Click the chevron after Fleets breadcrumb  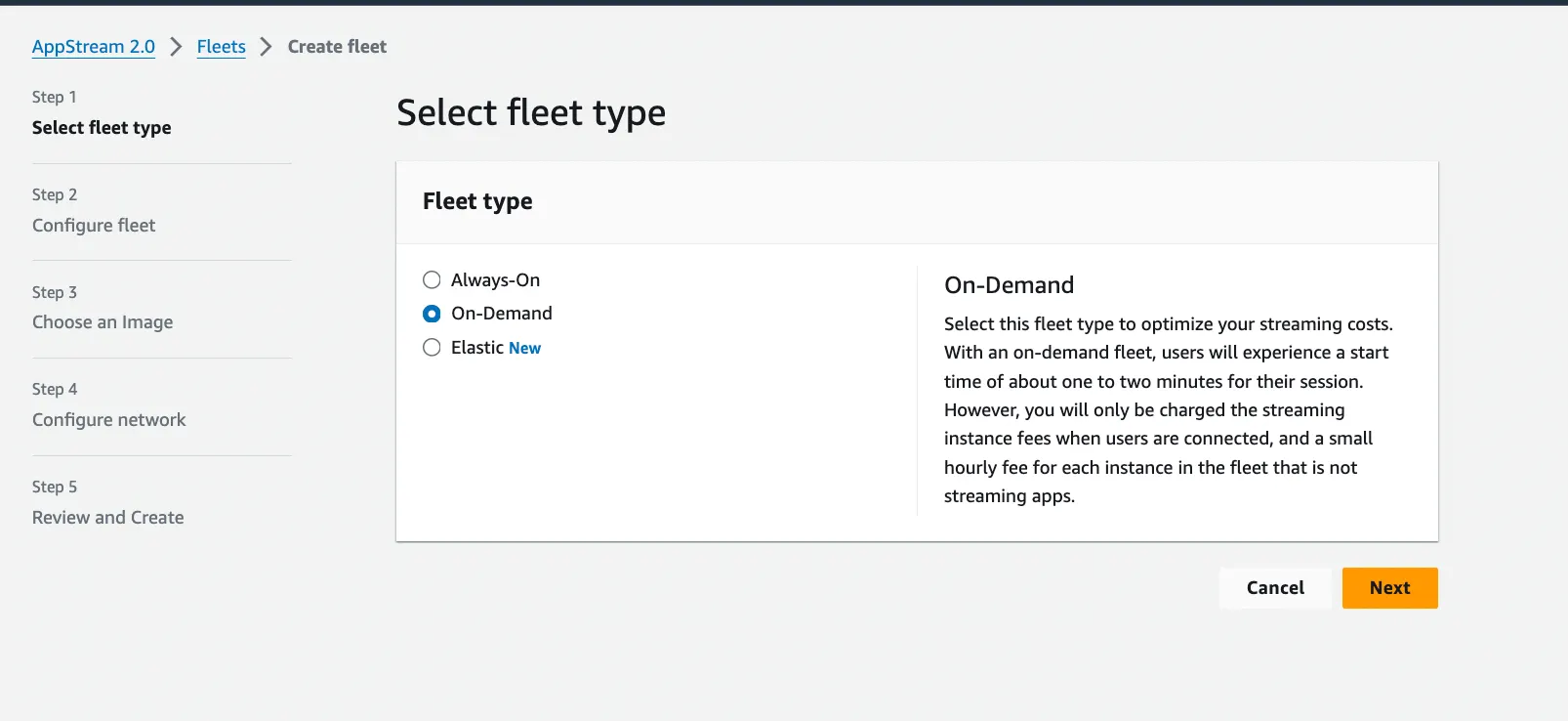[x=266, y=47]
